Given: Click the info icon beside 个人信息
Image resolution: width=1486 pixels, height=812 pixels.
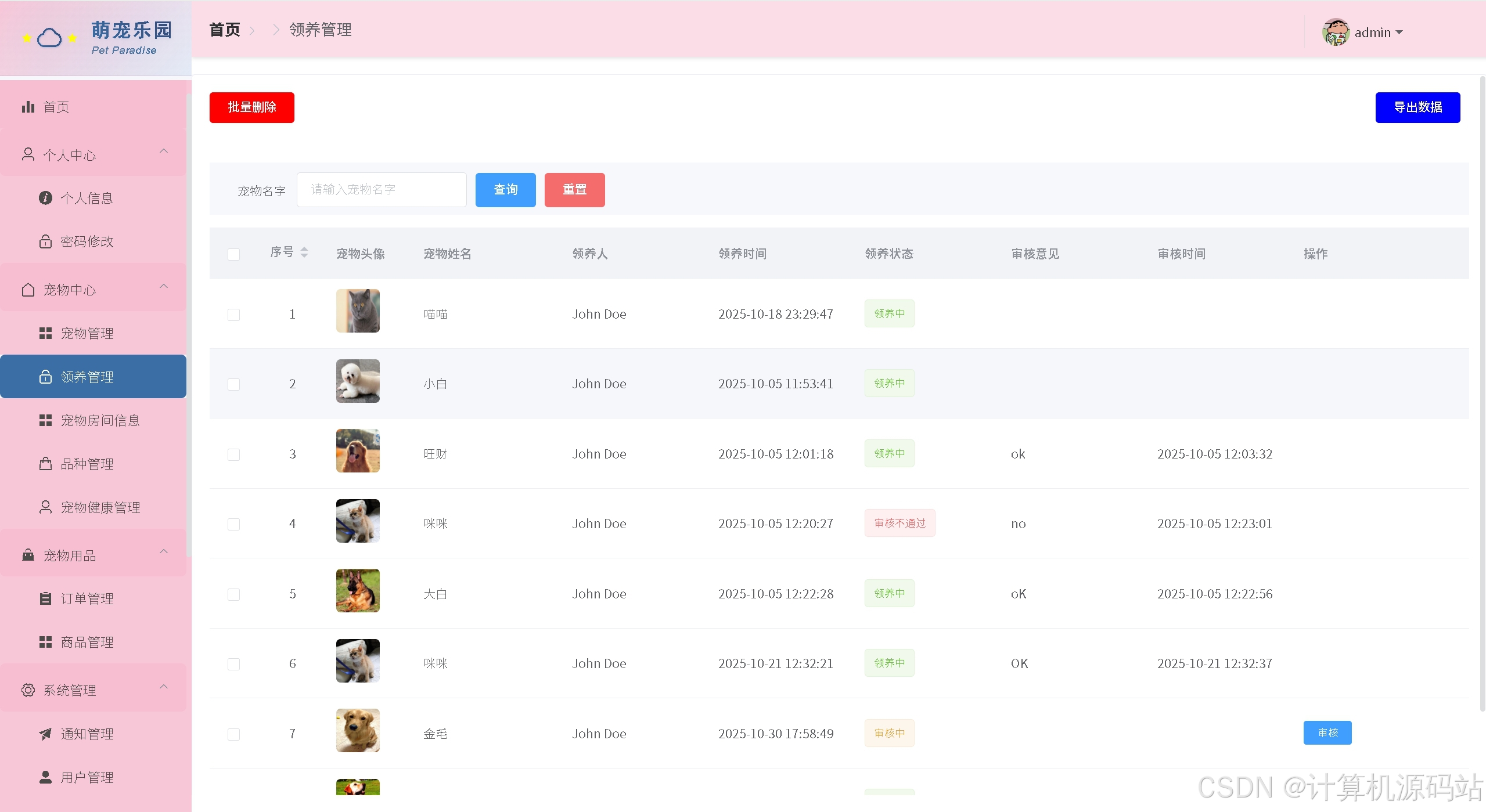Looking at the screenshot, I should (45, 198).
